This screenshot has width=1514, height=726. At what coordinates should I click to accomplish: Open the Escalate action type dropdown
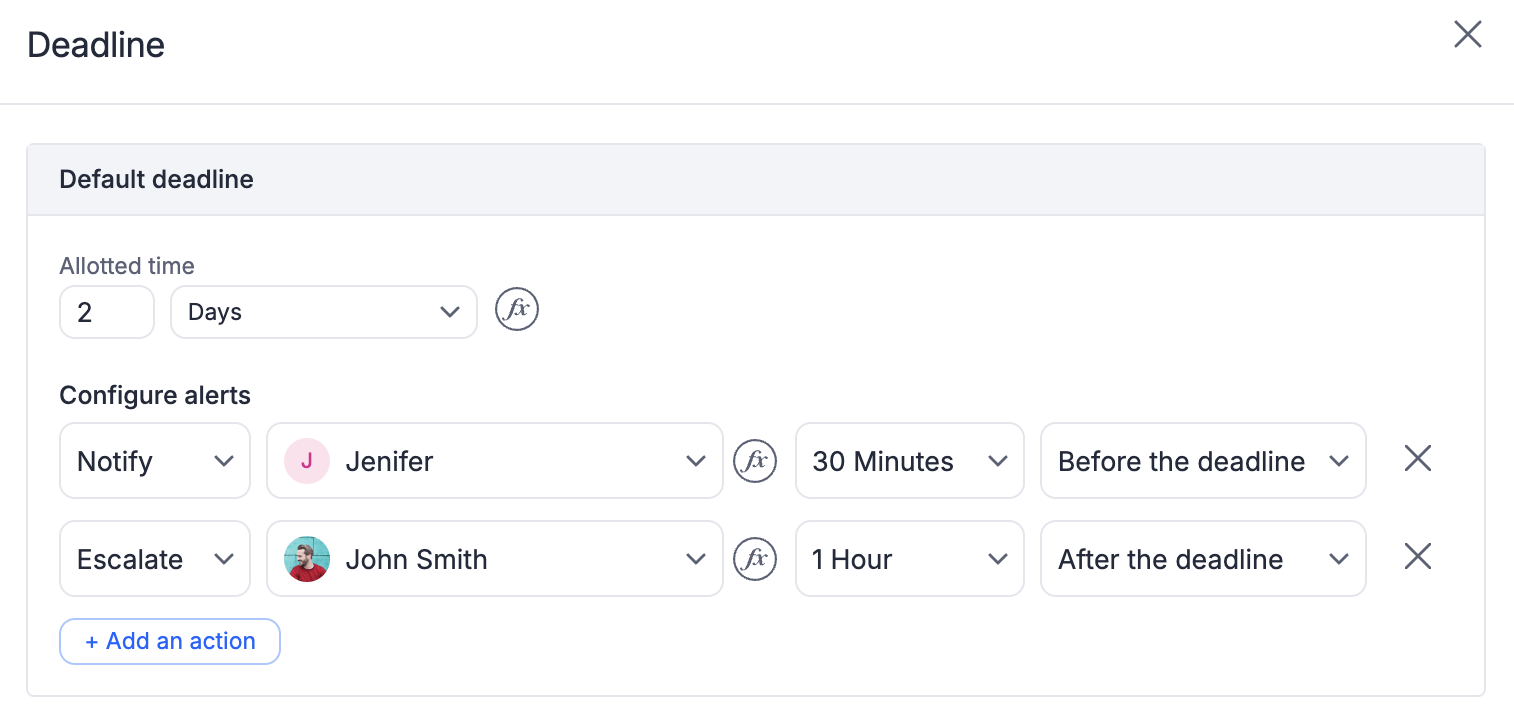155,559
